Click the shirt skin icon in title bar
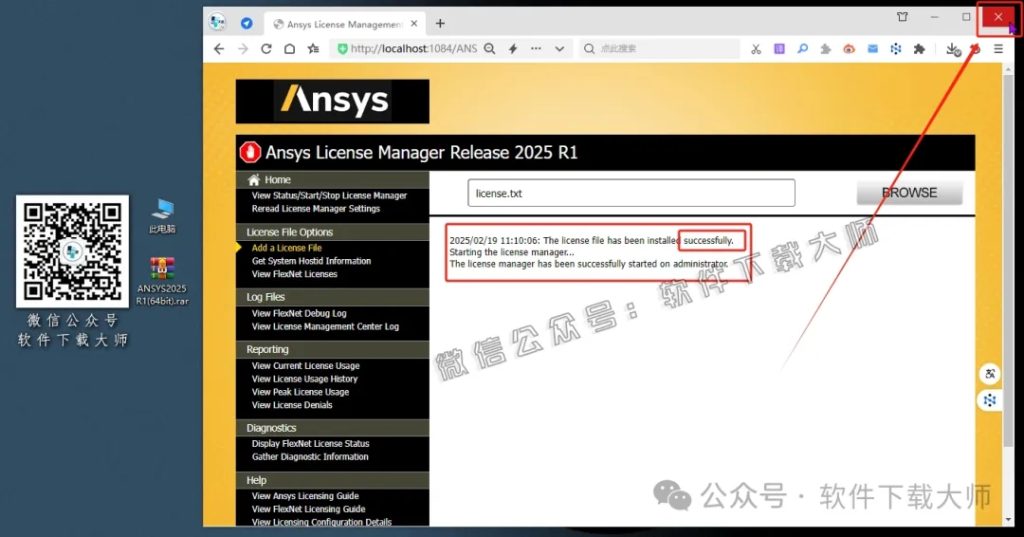Viewport: 1024px width, 537px height. 903,17
